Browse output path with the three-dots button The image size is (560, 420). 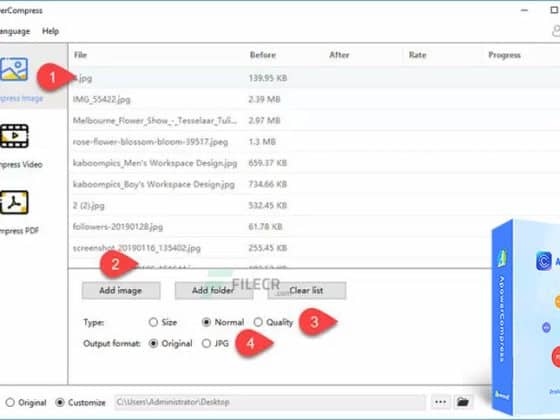(x=440, y=402)
